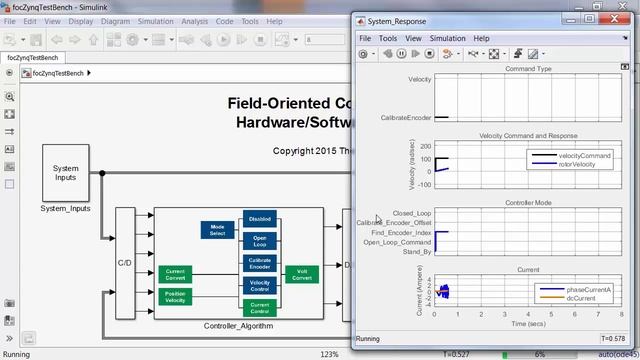640x360 pixels.
Task: Open Simulink Analysis menu
Action: click(194, 21)
